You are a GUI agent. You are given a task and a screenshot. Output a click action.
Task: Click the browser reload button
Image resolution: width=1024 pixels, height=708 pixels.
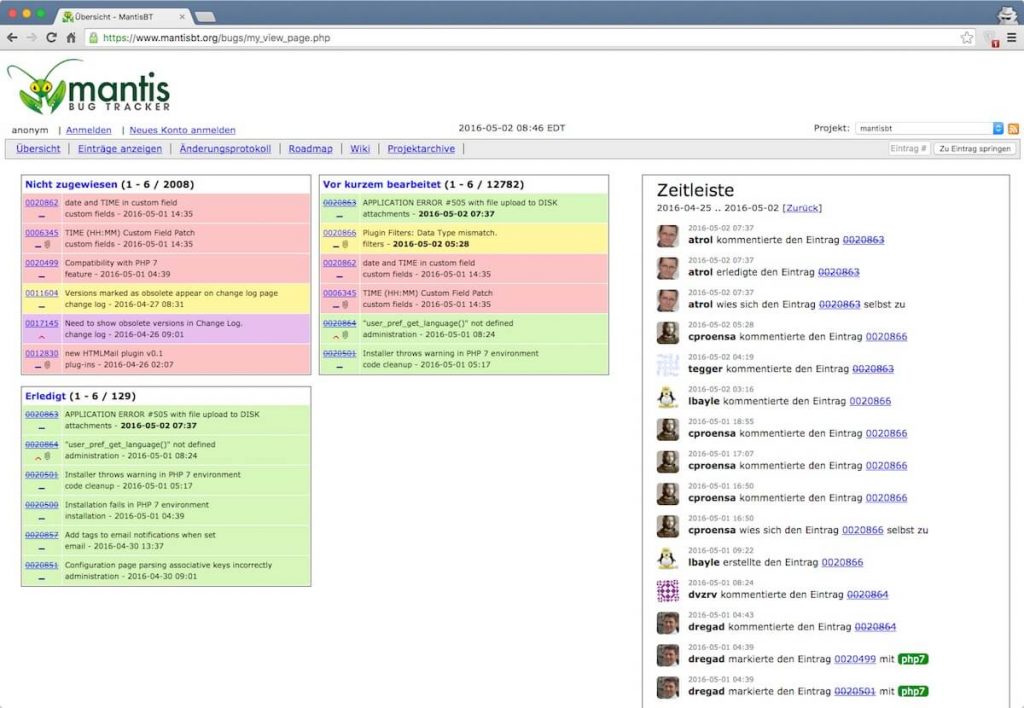(51, 38)
